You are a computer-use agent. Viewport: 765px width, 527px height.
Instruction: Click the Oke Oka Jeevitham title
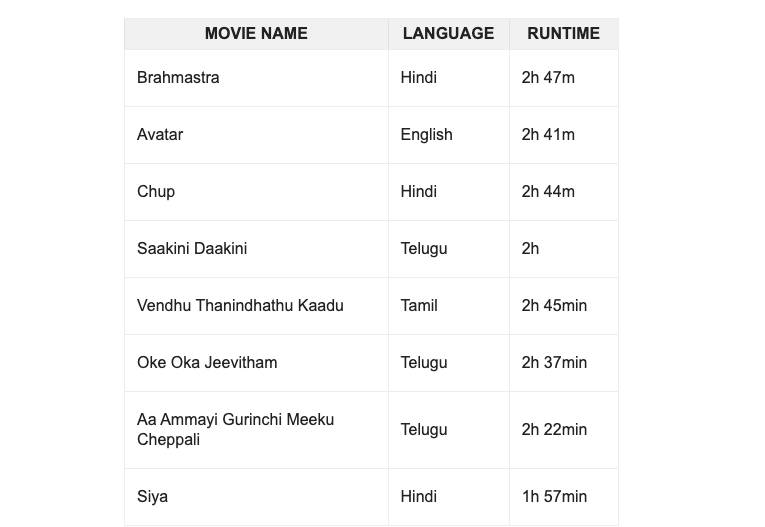(207, 362)
